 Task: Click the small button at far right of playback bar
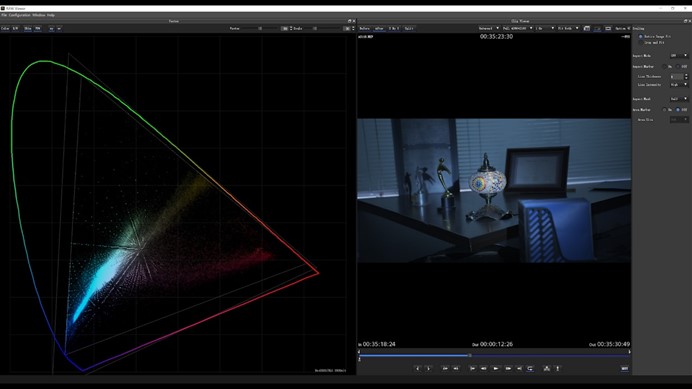click(x=624, y=368)
